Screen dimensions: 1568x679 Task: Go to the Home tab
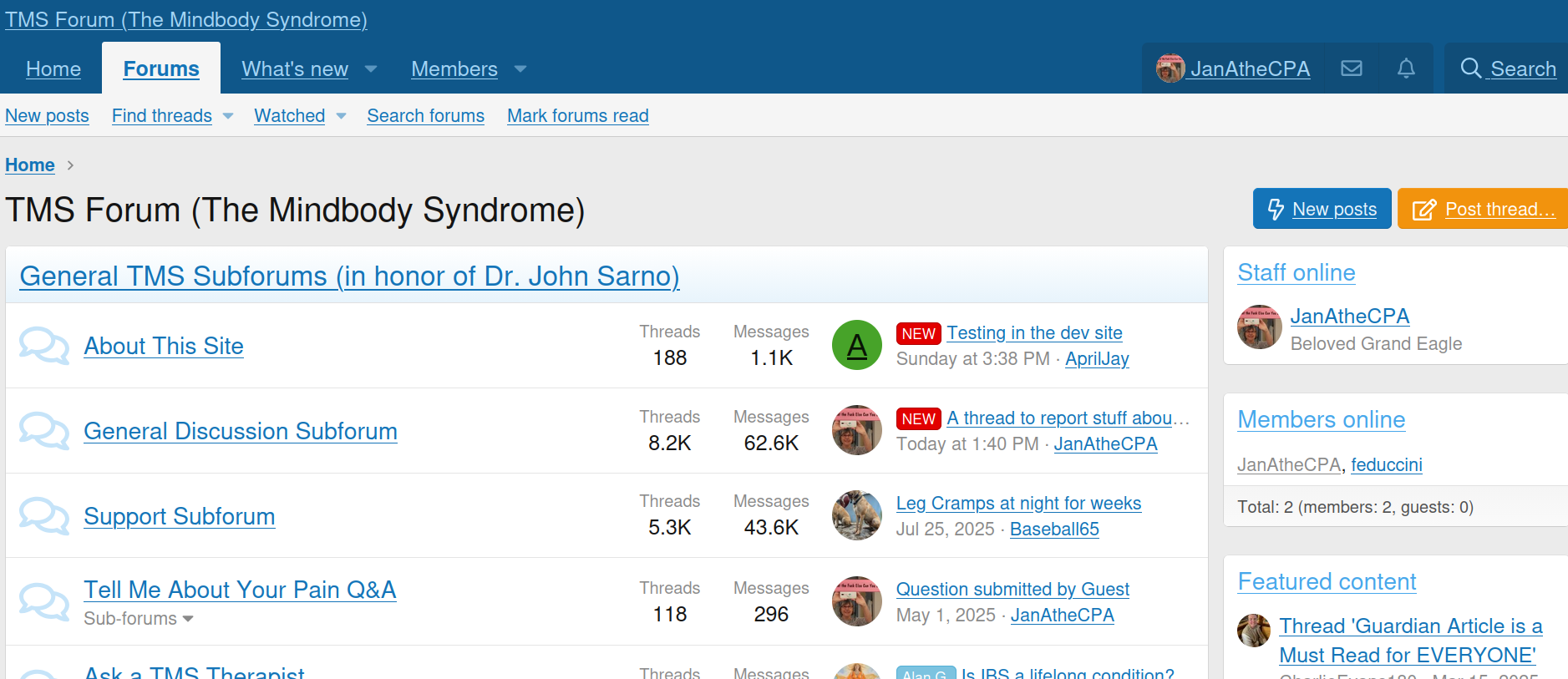point(53,69)
